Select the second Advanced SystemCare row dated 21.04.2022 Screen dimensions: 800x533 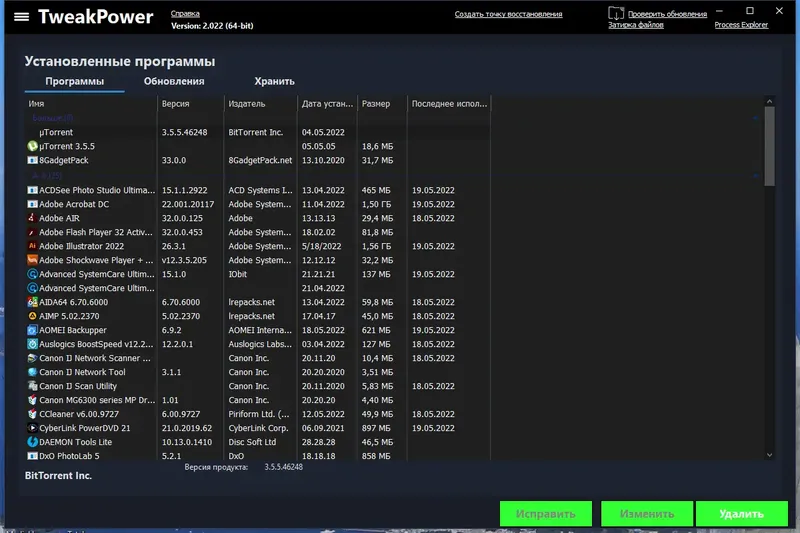click(x=258, y=288)
